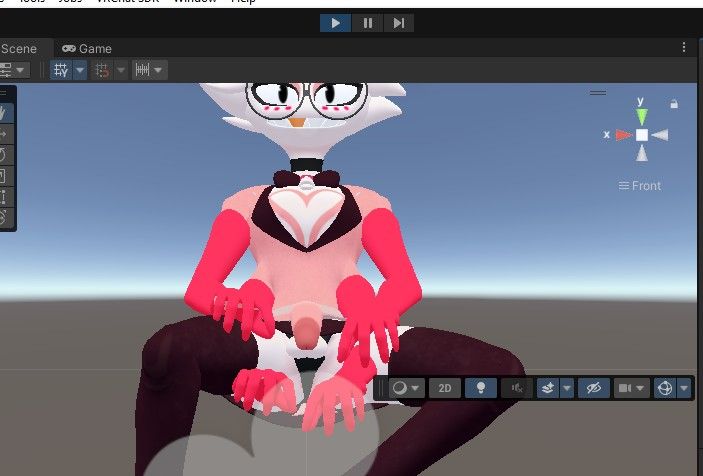Click the red X axis cone on gizmo
This screenshot has width=703, height=476.
tap(624, 135)
